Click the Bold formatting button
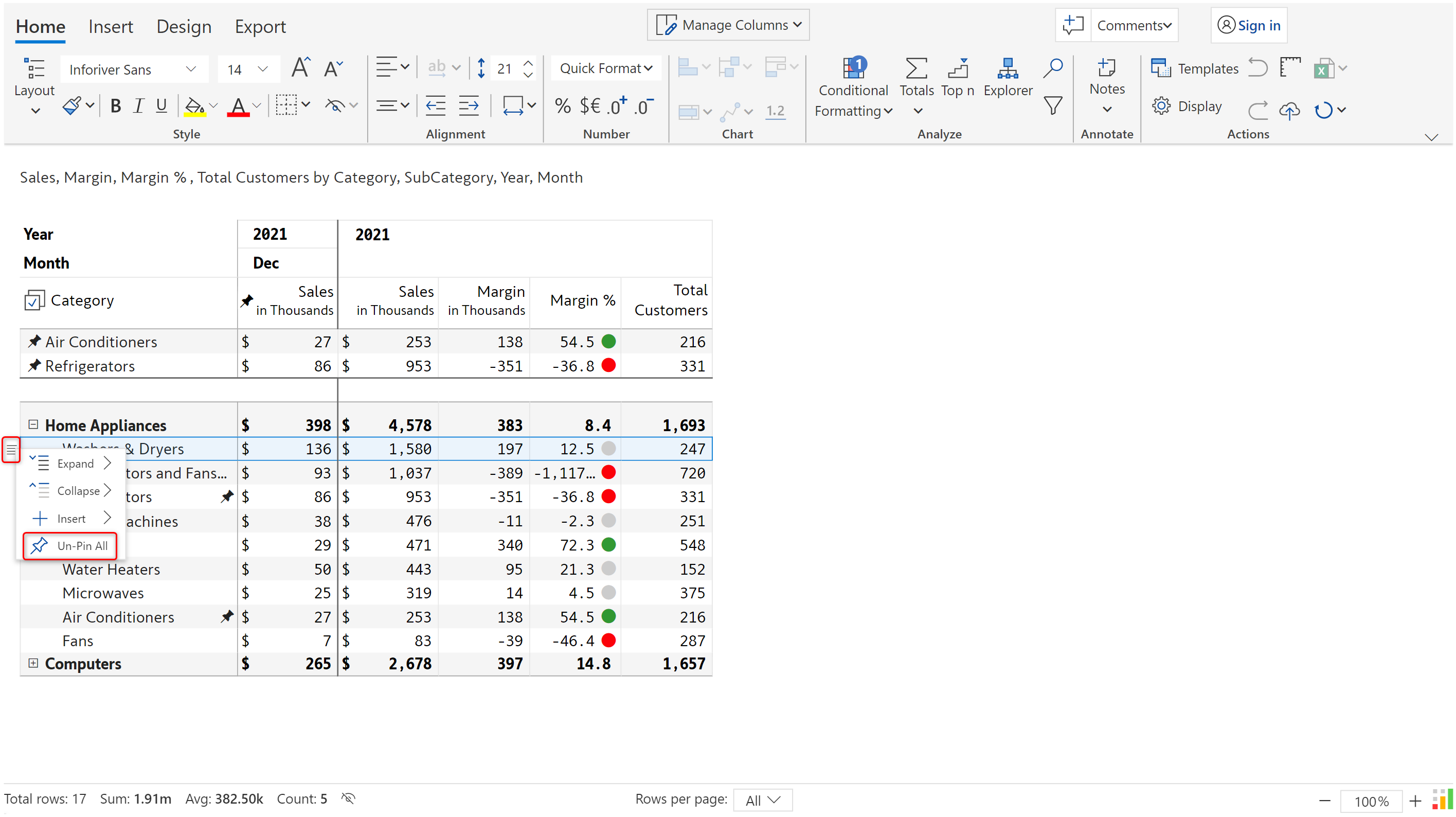1456x817 pixels. point(115,106)
